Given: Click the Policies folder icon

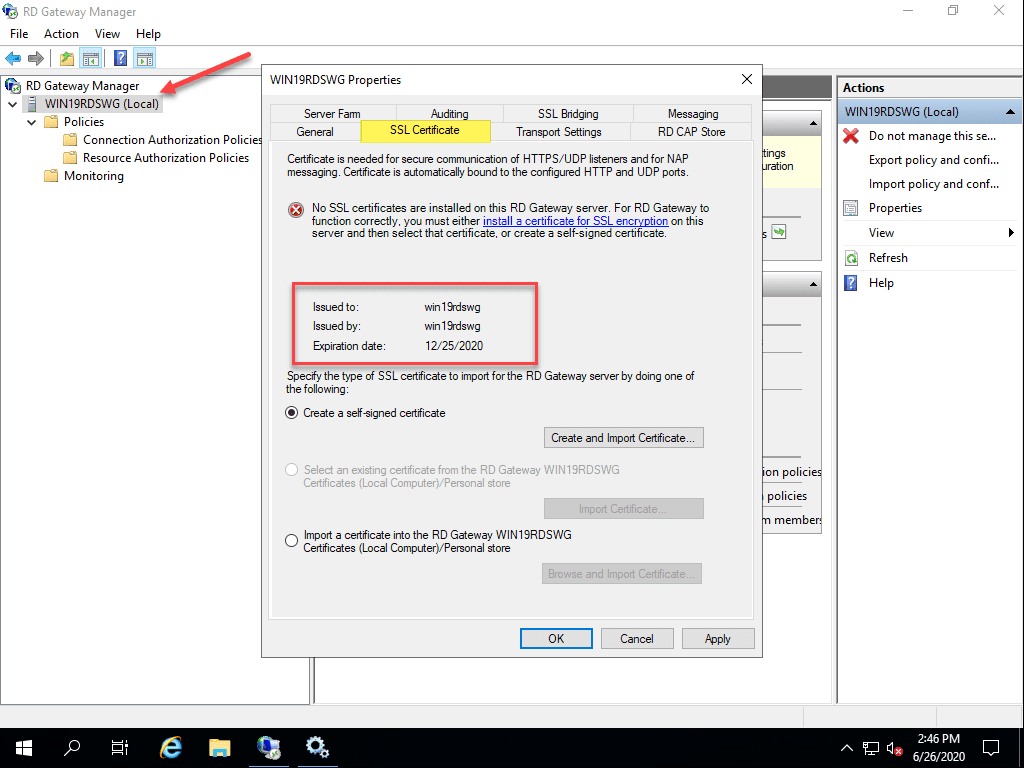Looking at the screenshot, I should click(51, 122).
